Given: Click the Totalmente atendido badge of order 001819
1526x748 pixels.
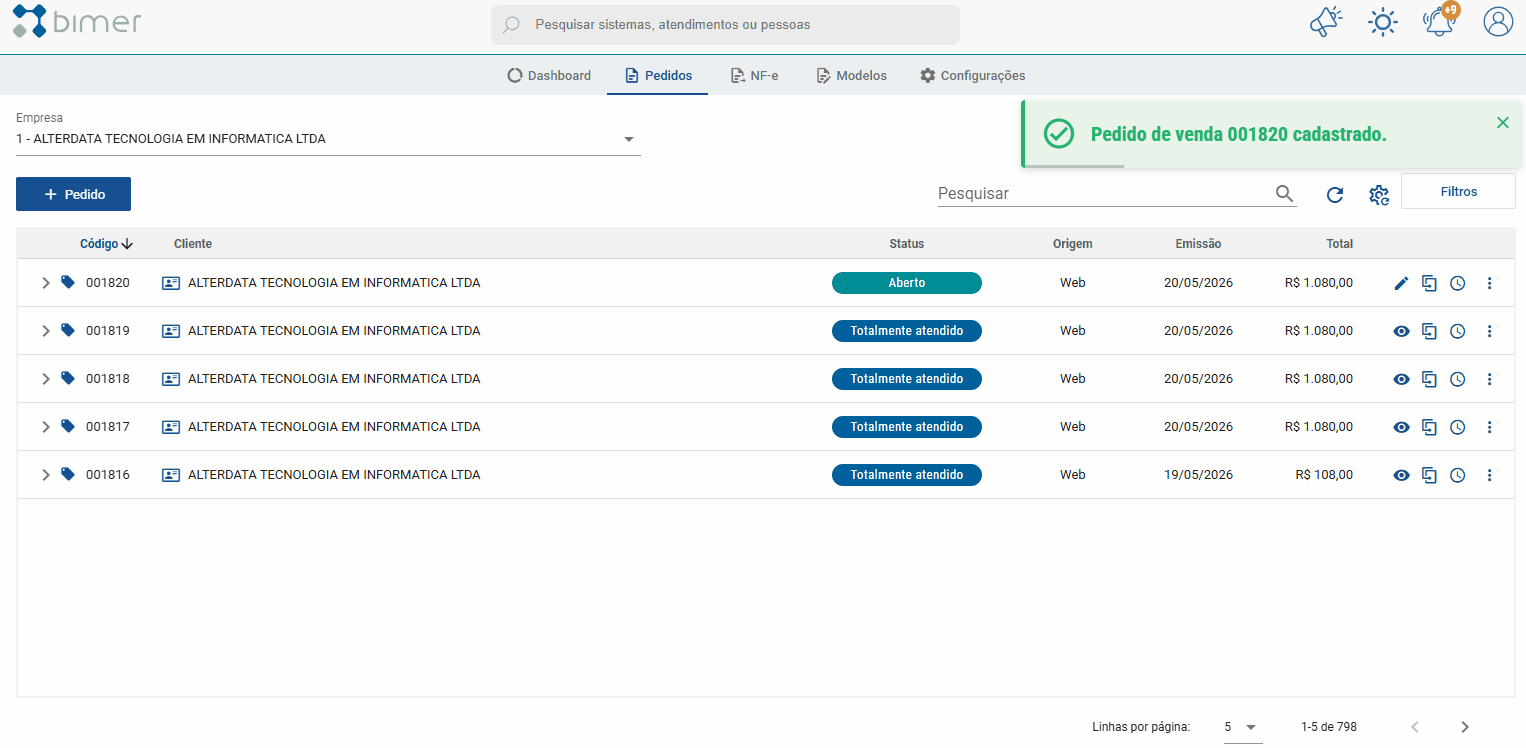Looking at the screenshot, I should click(907, 331).
